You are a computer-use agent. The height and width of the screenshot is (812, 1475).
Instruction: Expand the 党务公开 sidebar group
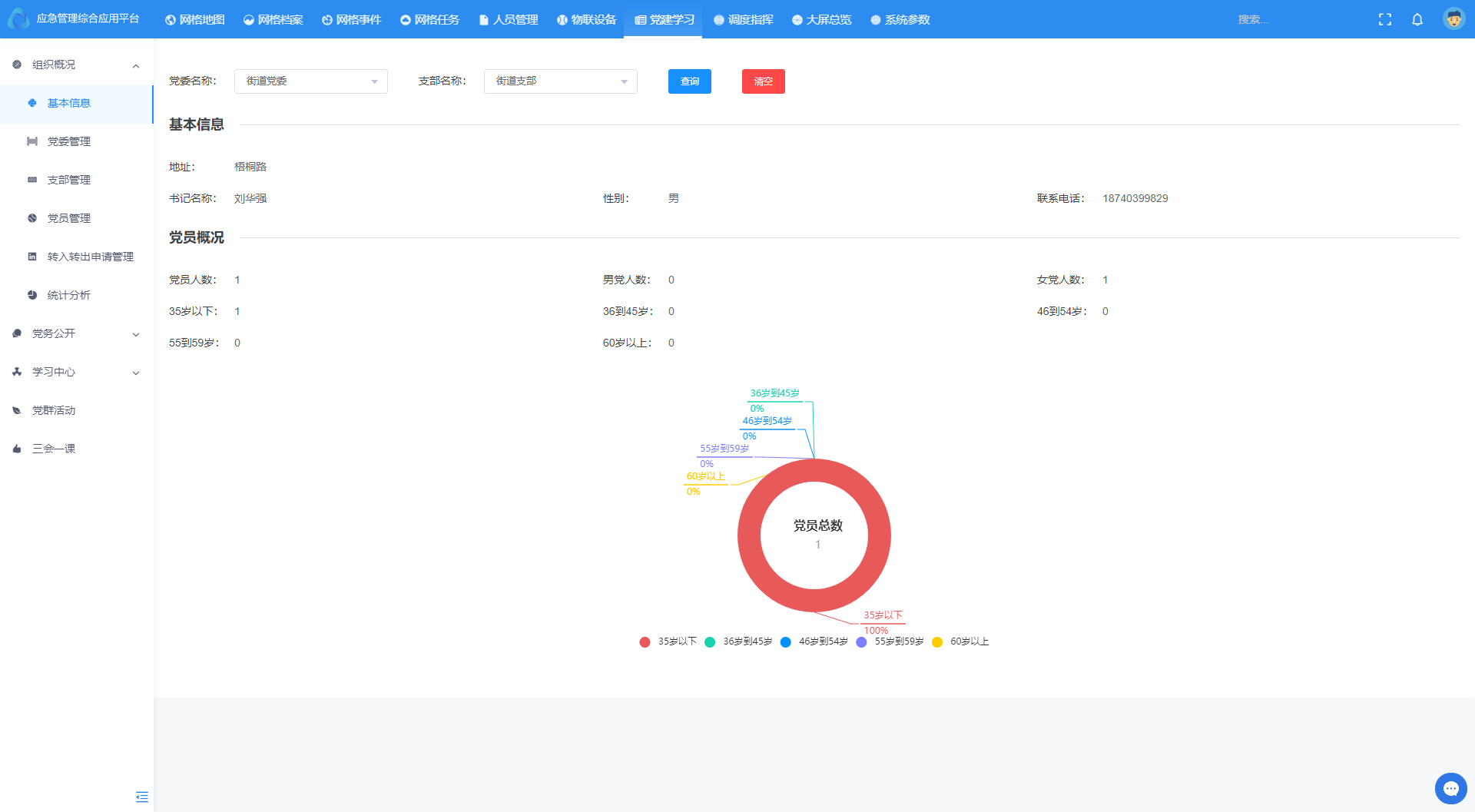[x=77, y=333]
